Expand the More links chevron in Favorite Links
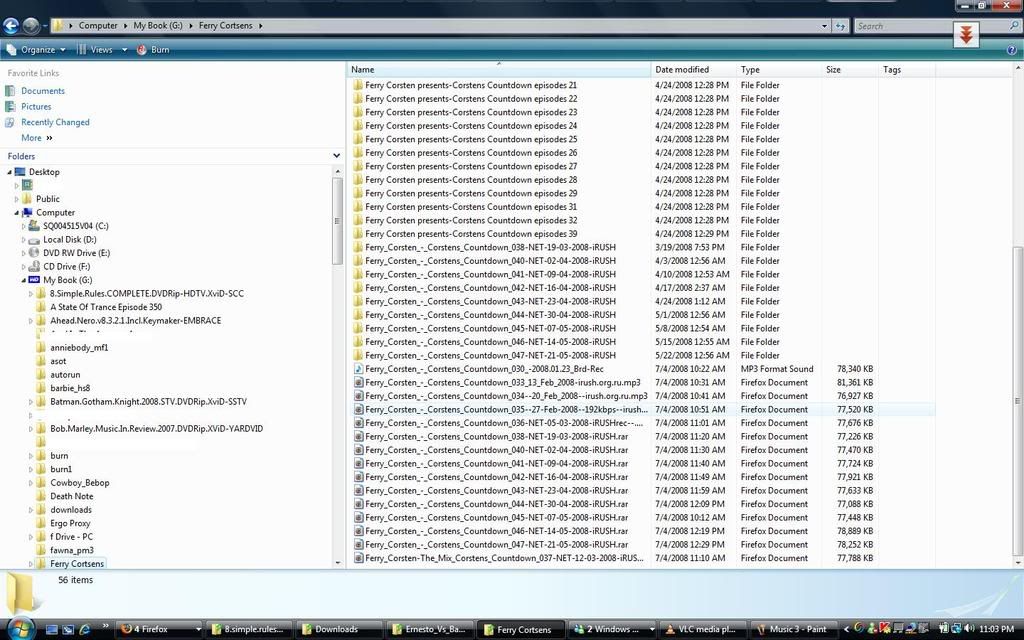Screen dimensions: 1024x640 click(49, 138)
